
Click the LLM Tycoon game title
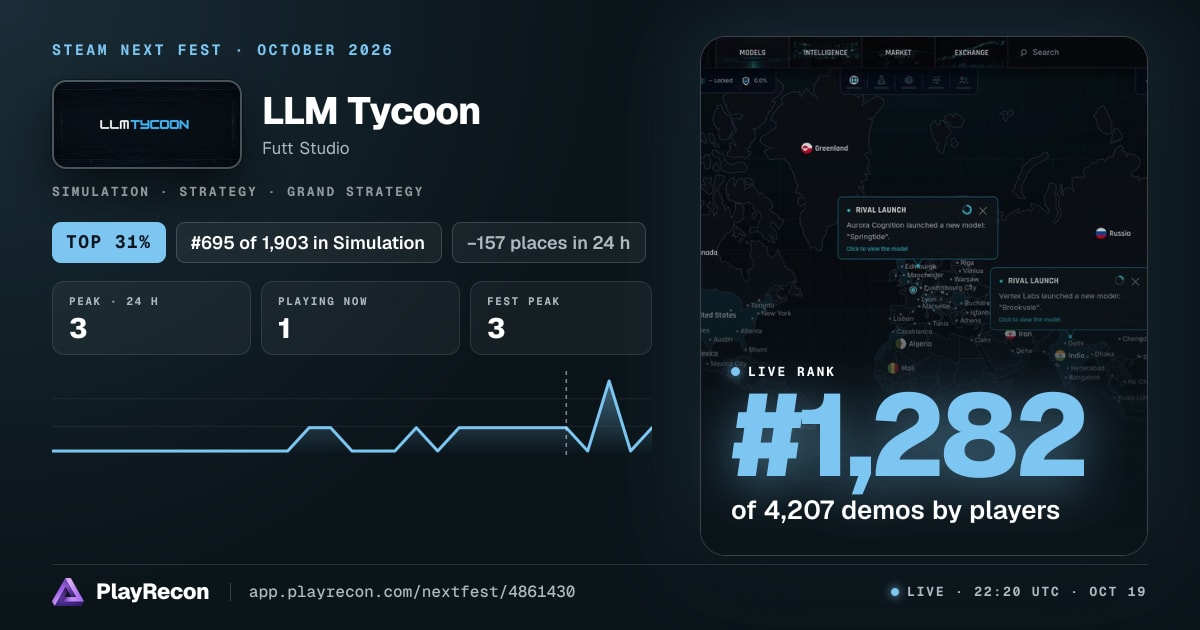[x=371, y=111]
